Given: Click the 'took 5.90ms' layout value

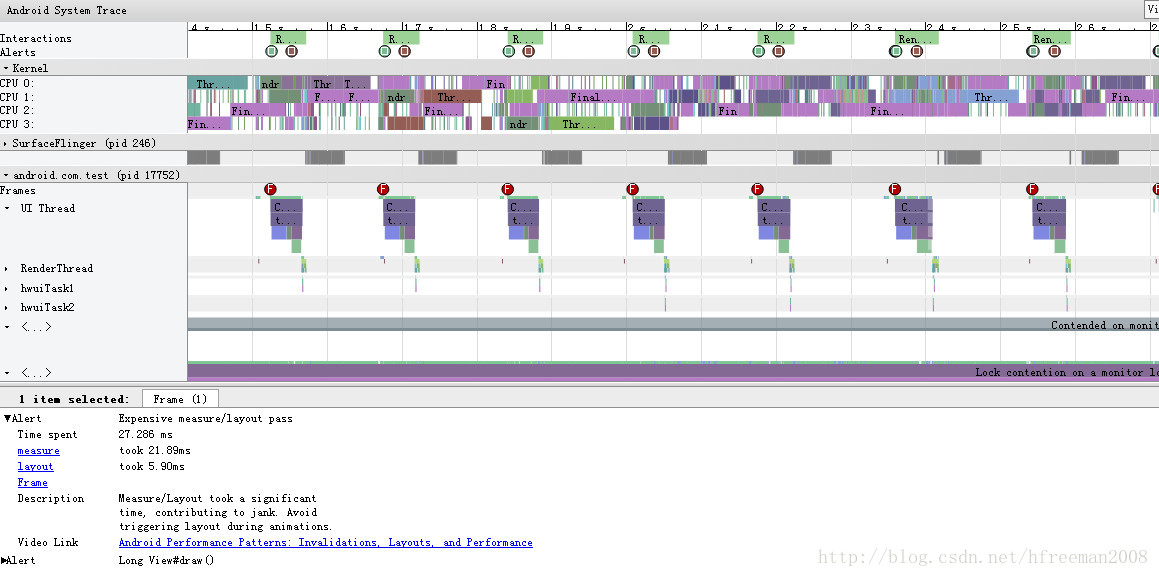Looking at the screenshot, I should (152, 466).
